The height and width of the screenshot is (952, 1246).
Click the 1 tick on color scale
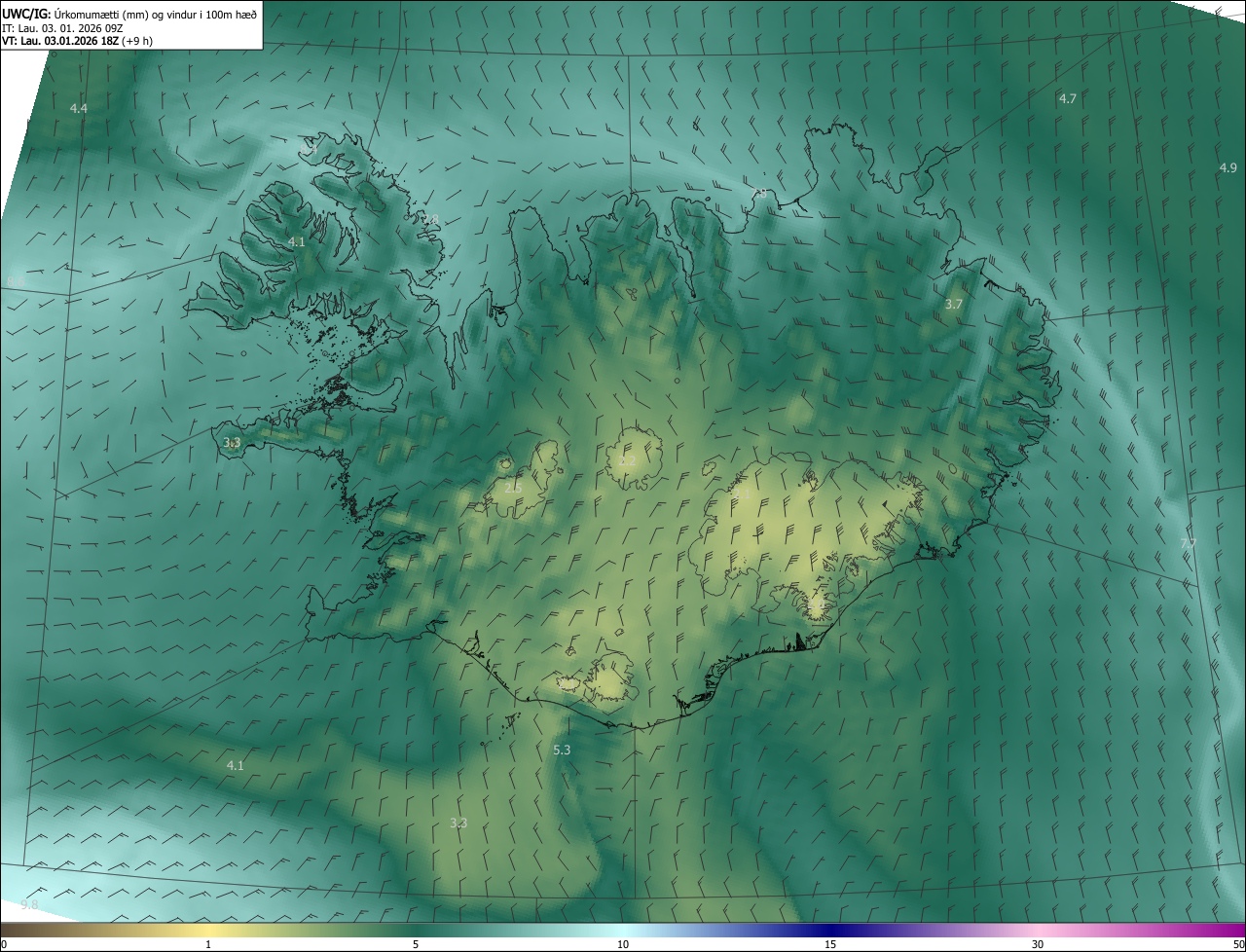coord(208,944)
